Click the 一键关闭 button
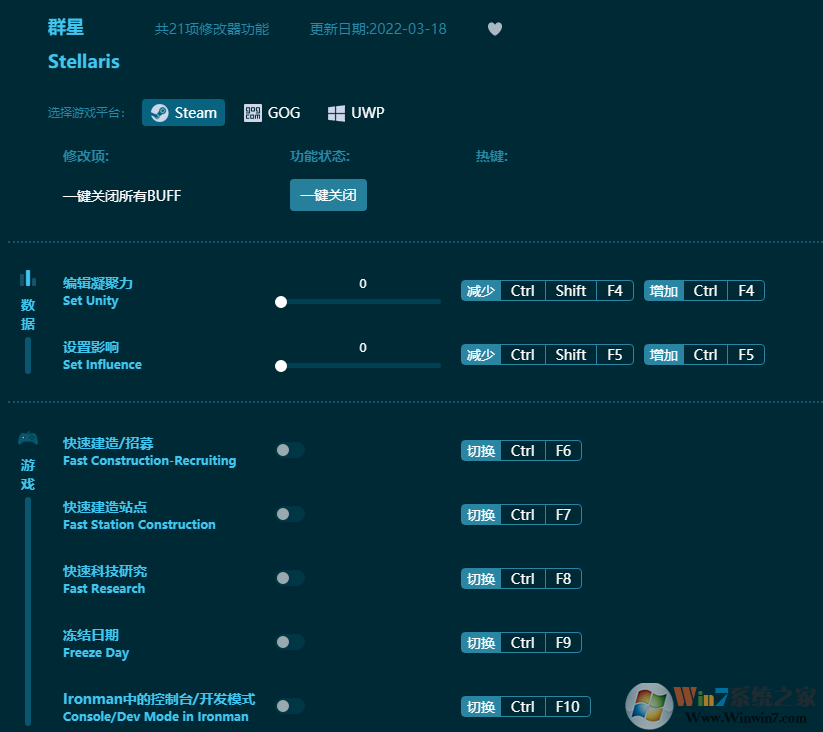823x732 pixels. pyautogui.click(x=328, y=195)
